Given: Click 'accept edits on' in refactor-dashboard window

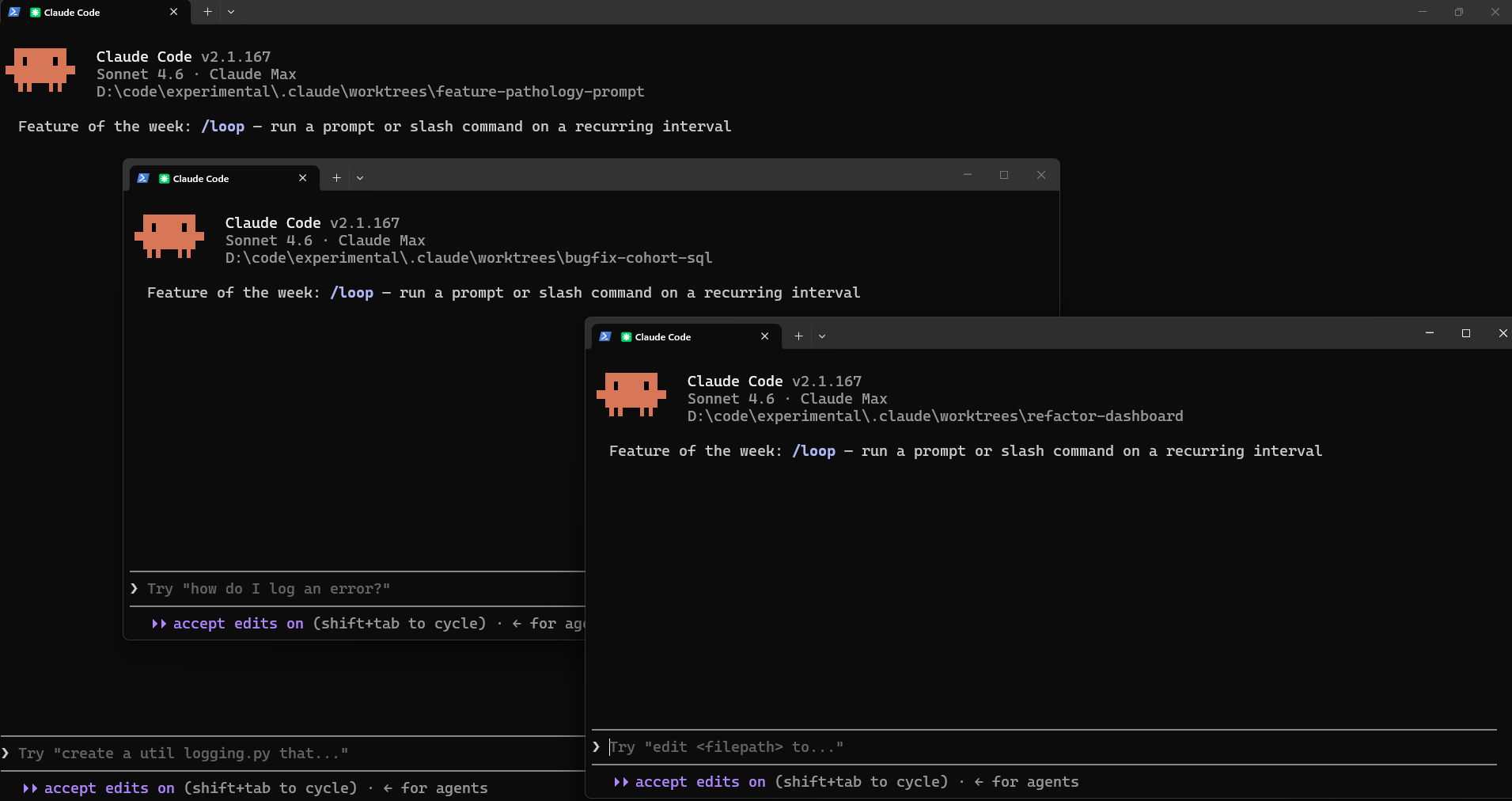Looking at the screenshot, I should click(x=700, y=782).
